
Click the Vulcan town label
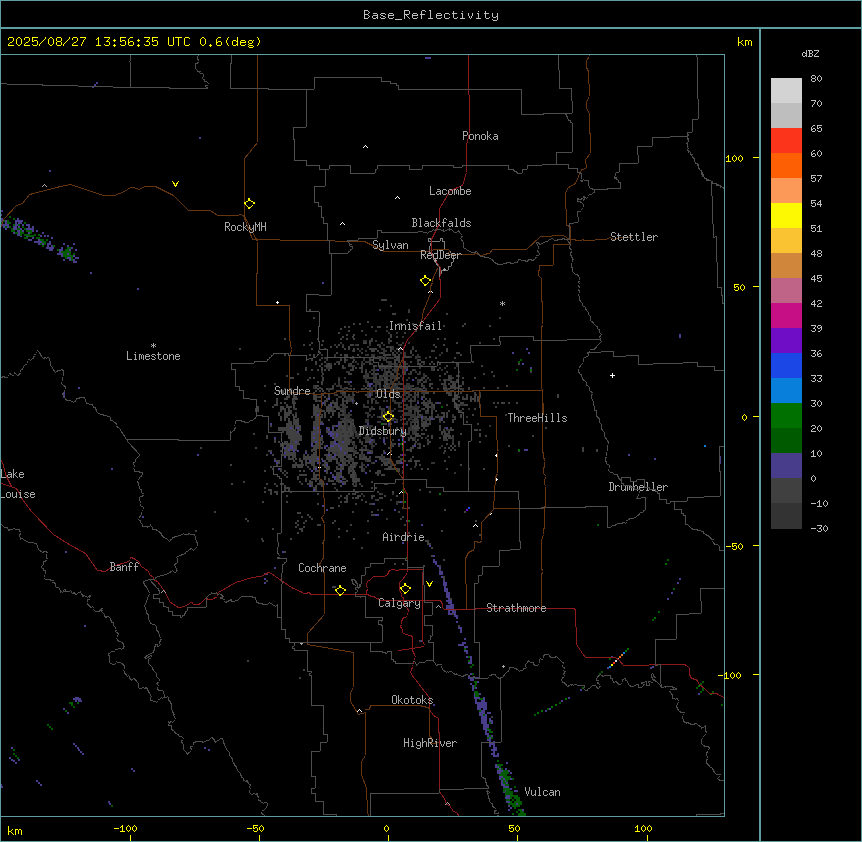coord(543,792)
